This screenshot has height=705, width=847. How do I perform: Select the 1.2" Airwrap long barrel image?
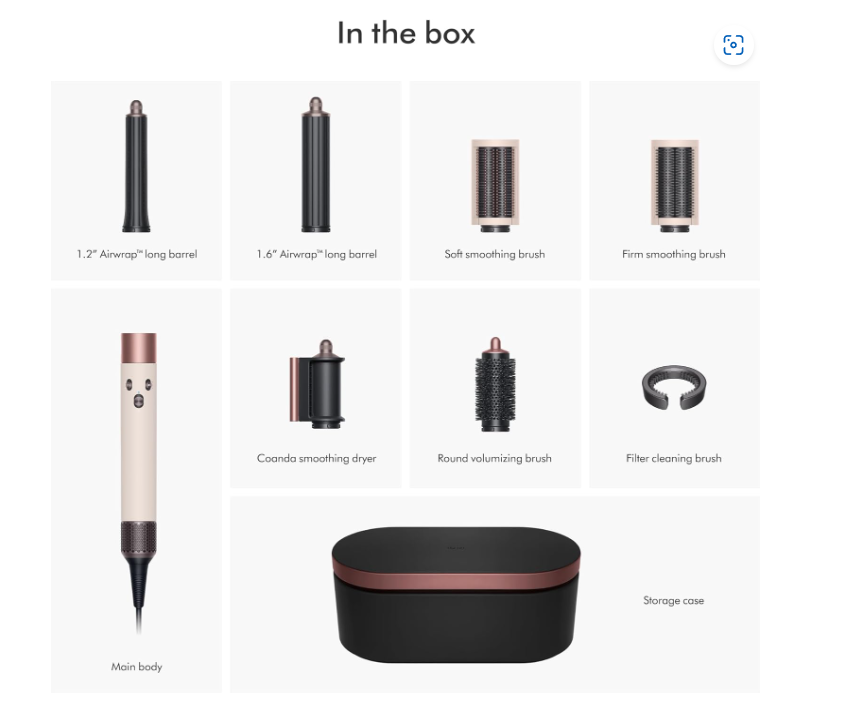(136, 166)
